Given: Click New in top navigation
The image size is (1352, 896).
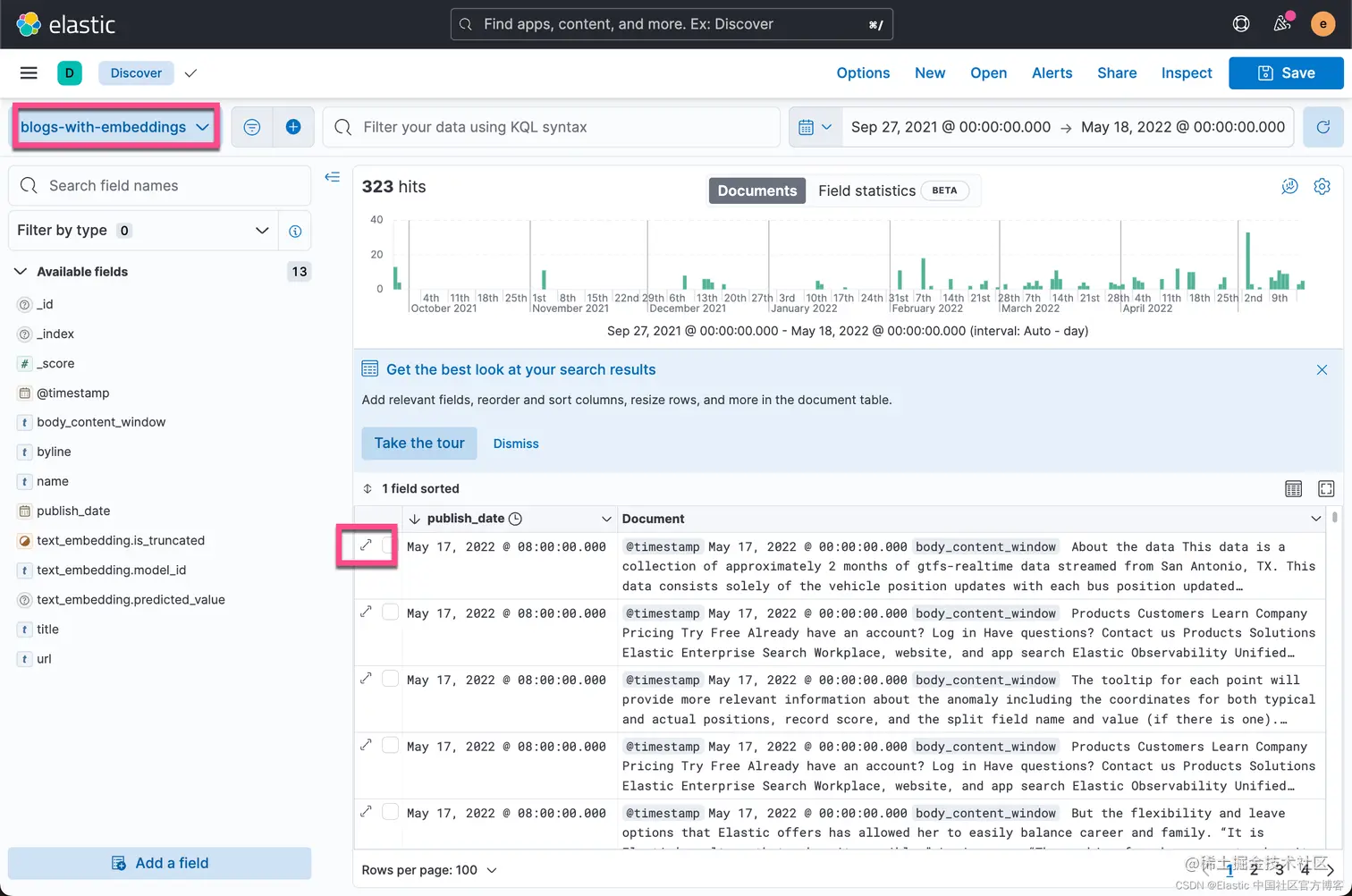Looking at the screenshot, I should 930,73.
